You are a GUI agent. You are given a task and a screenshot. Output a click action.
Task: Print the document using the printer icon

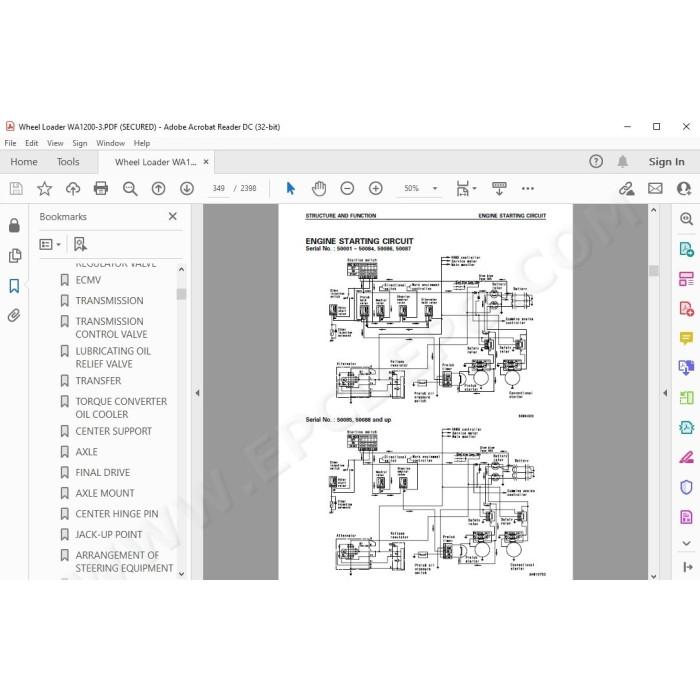coord(101,188)
